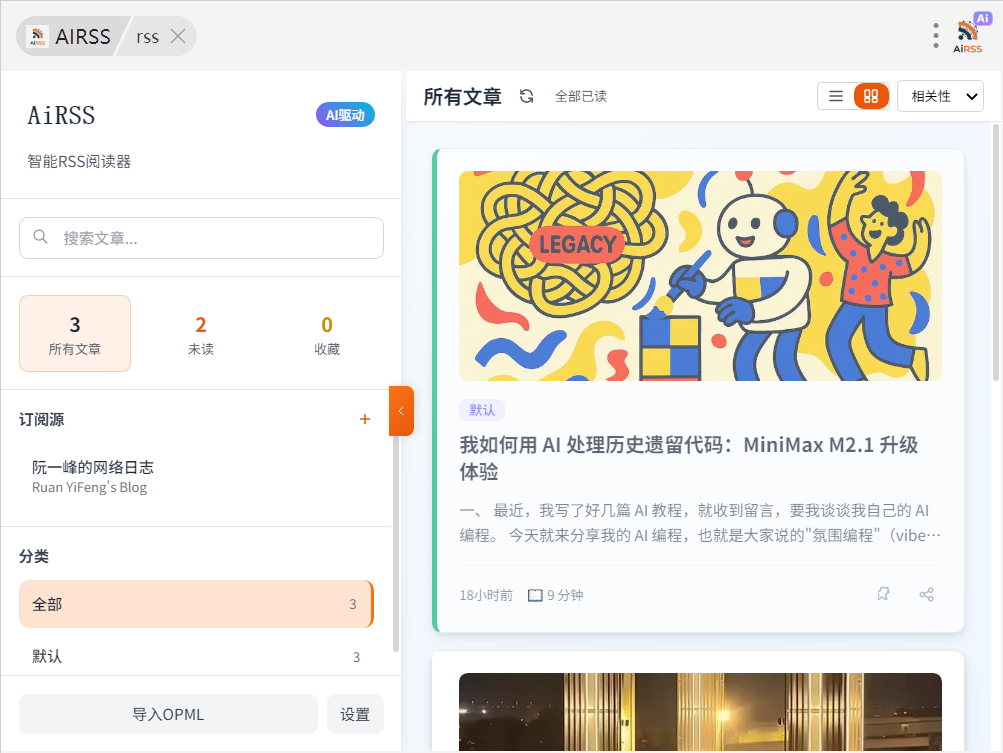Click the article list vertical scrollbar

pyautogui.click(x=995, y=253)
